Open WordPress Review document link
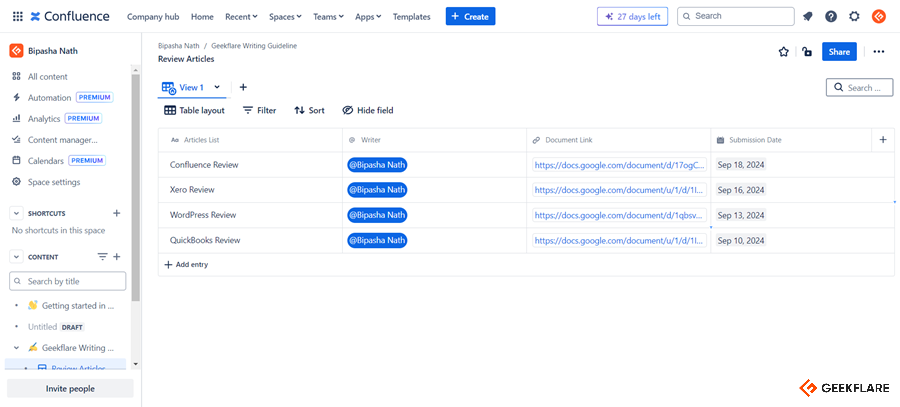Image resolution: width=900 pixels, height=407 pixels. click(619, 215)
